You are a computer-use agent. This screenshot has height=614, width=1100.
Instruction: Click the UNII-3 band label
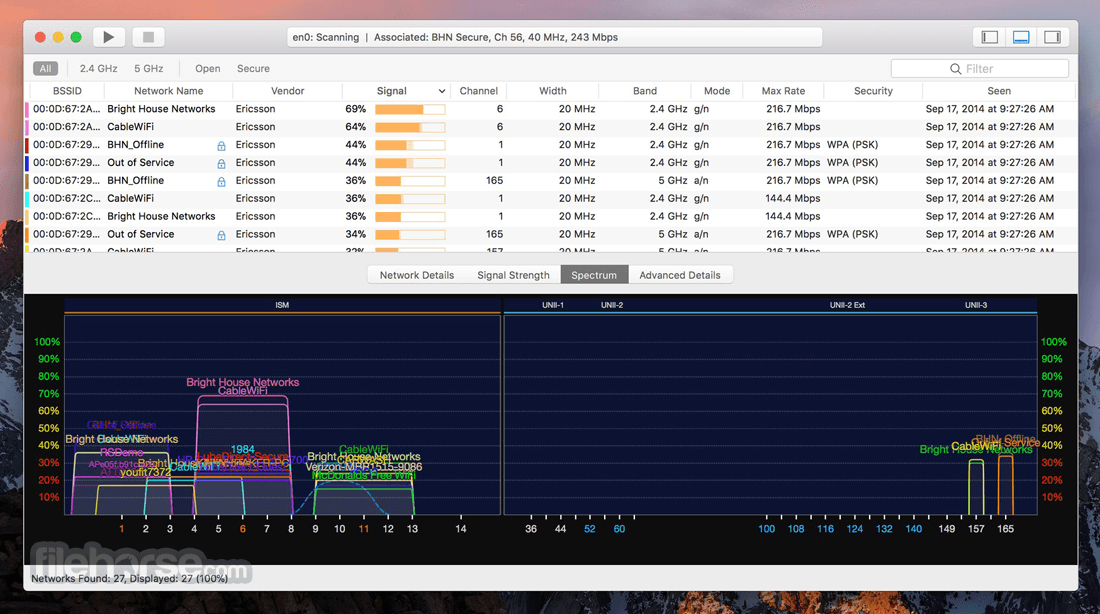(x=976, y=305)
